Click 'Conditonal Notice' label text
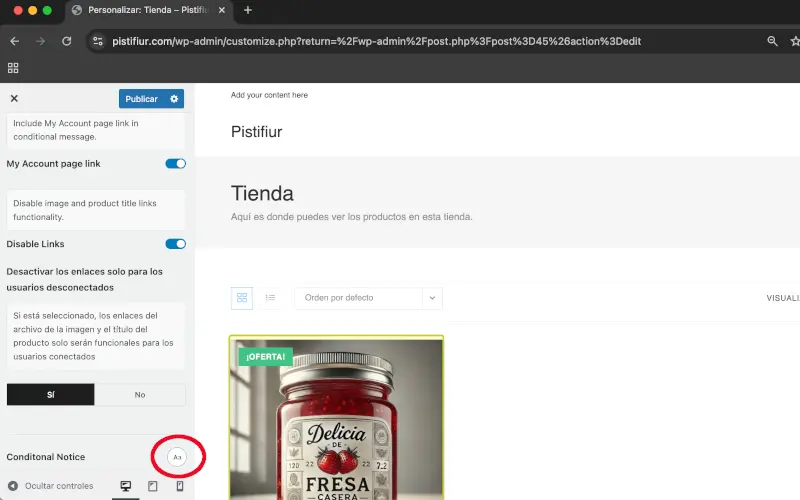800x500 pixels. [x=46, y=457]
